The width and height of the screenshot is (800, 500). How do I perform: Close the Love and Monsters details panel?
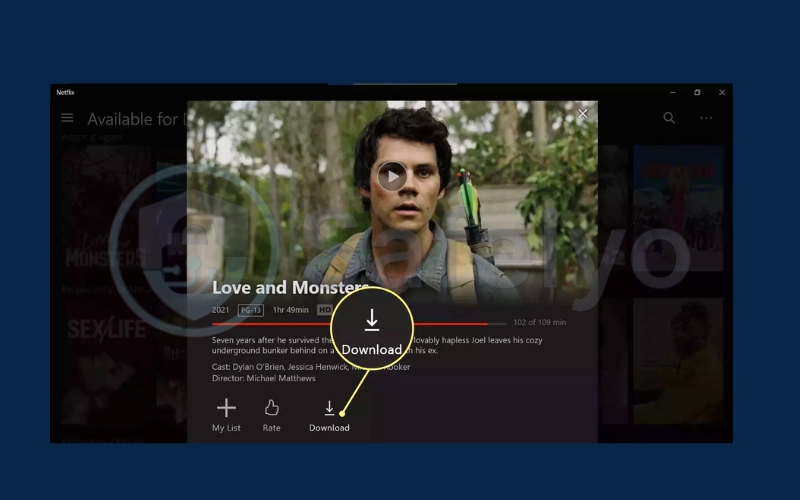click(583, 114)
